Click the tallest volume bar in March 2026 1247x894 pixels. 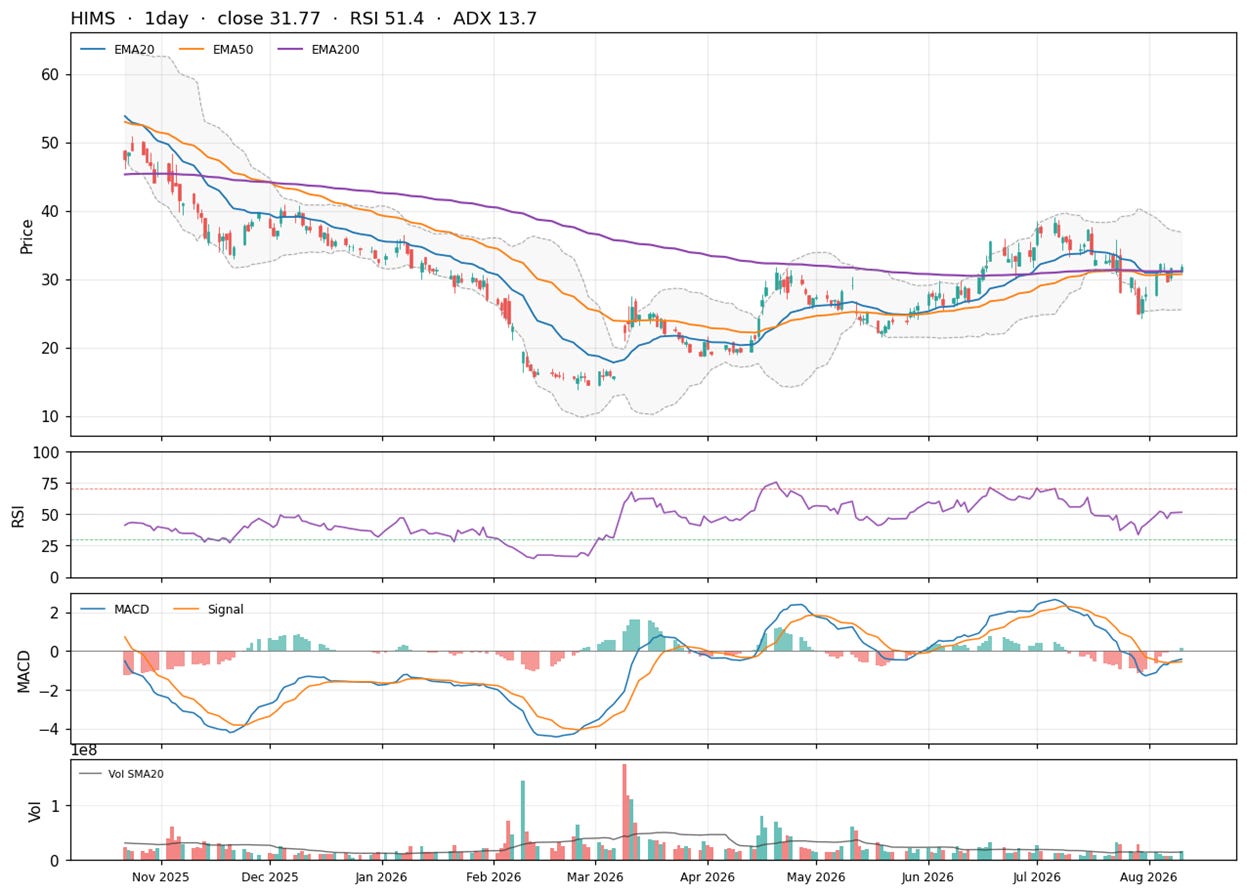pos(624,812)
